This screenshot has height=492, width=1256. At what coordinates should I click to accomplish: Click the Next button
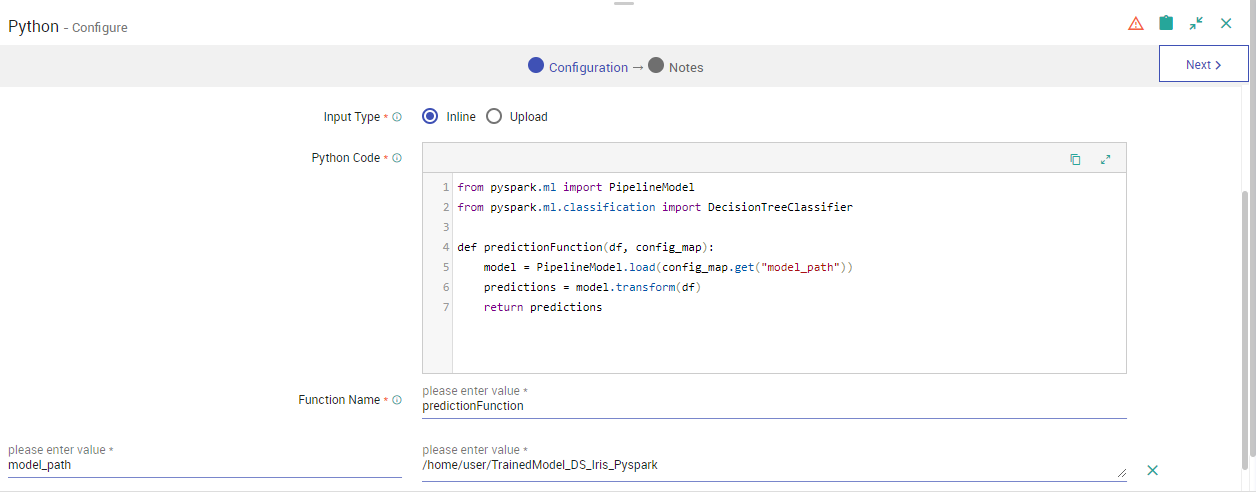[1204, 65]
